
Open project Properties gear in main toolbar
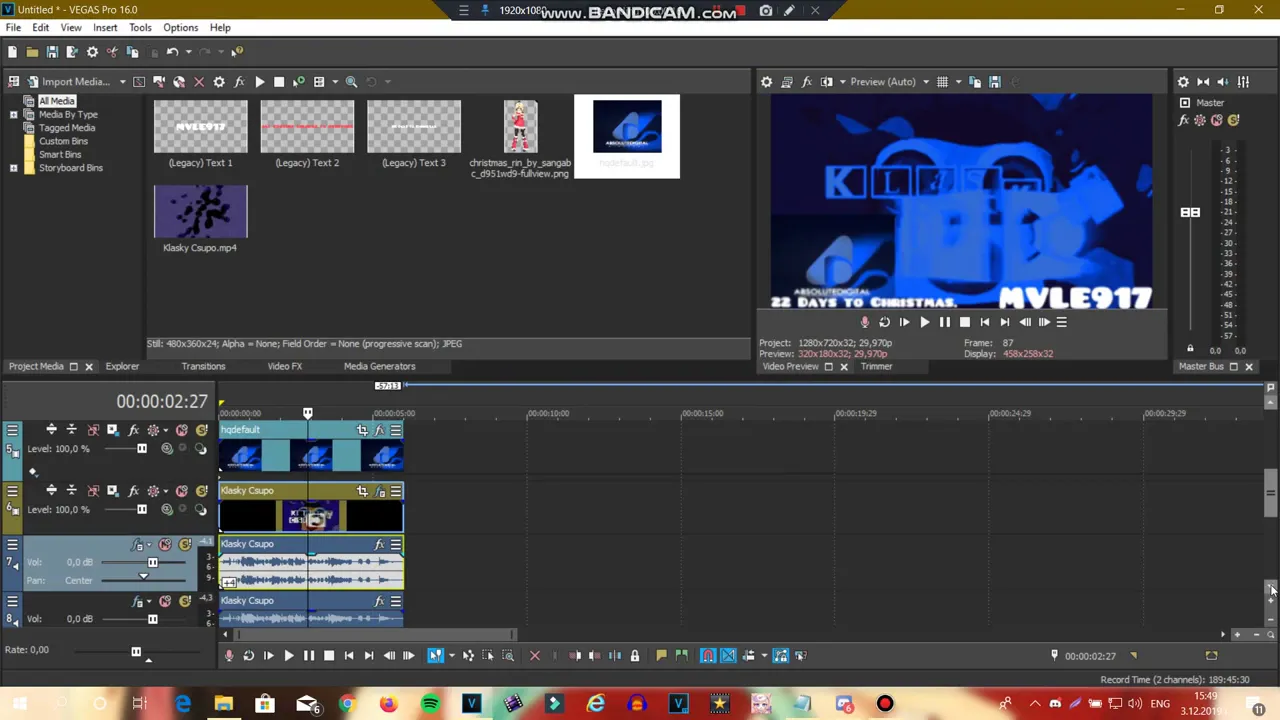[92, 52]
